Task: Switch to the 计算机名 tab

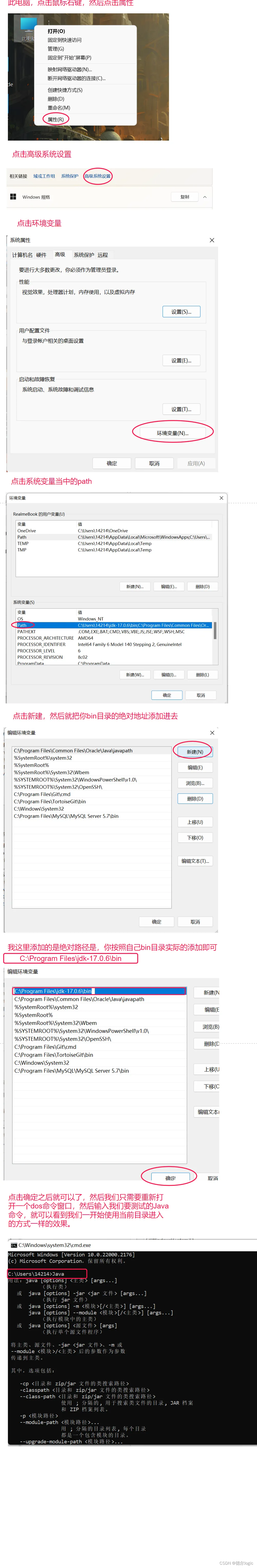Action: (23, 255)
